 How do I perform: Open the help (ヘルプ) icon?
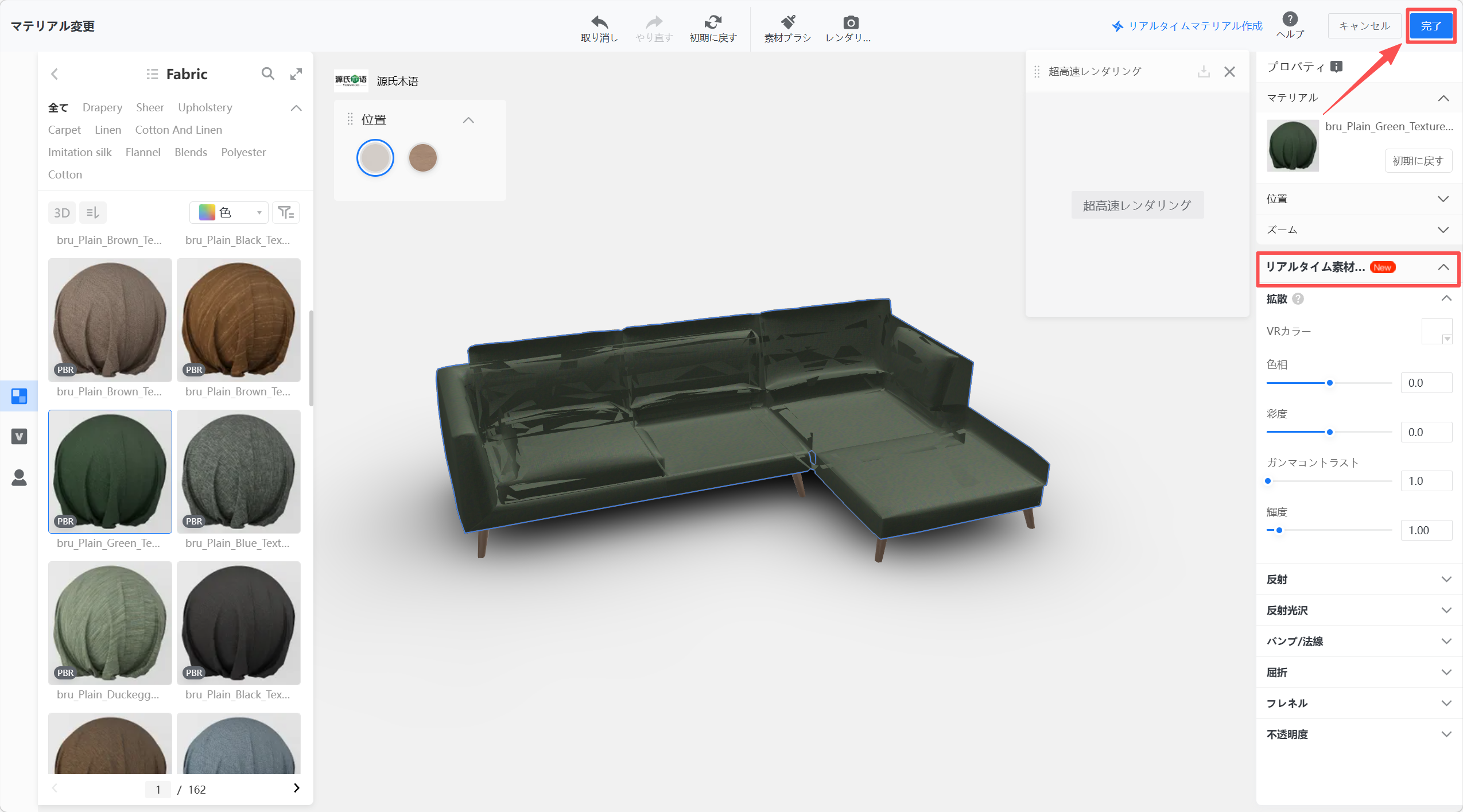tap(1290, 19)
